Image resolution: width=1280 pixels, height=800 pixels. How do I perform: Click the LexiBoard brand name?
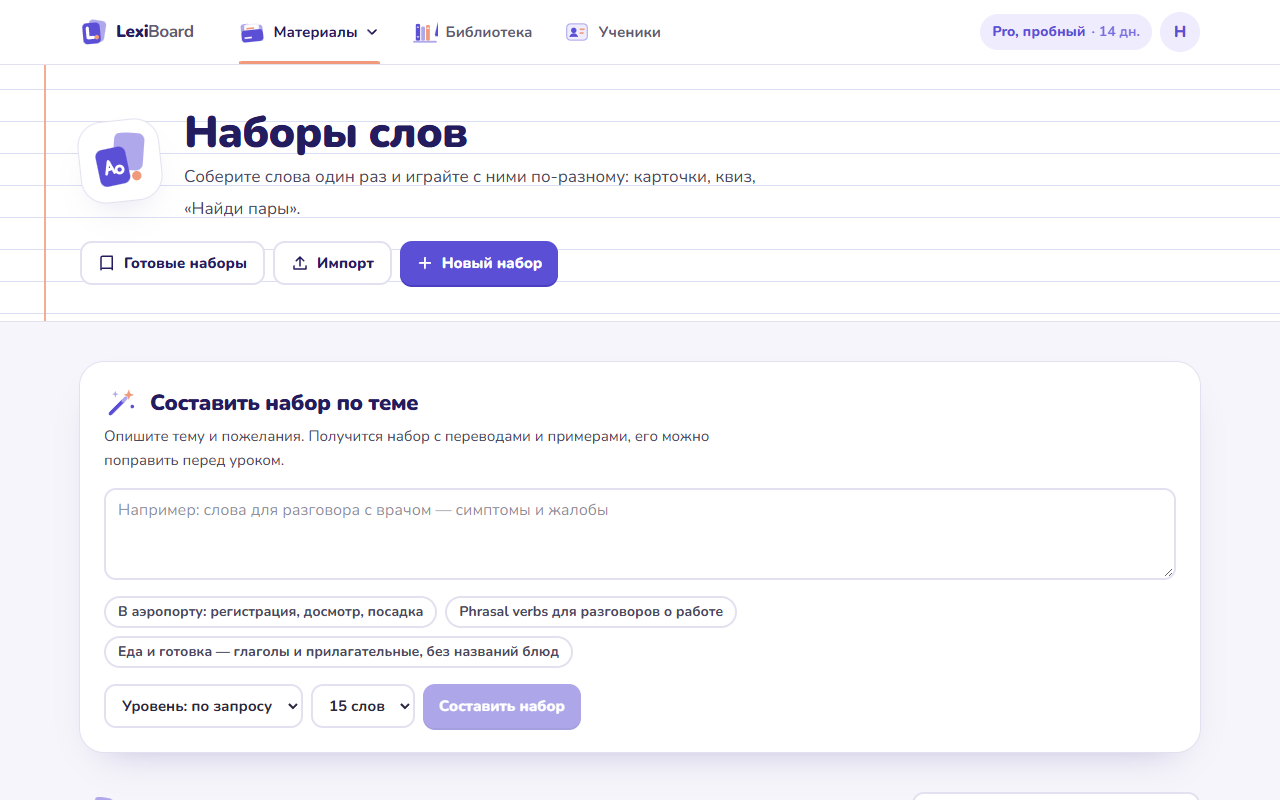pyautogui.click(x=155, y=32)
